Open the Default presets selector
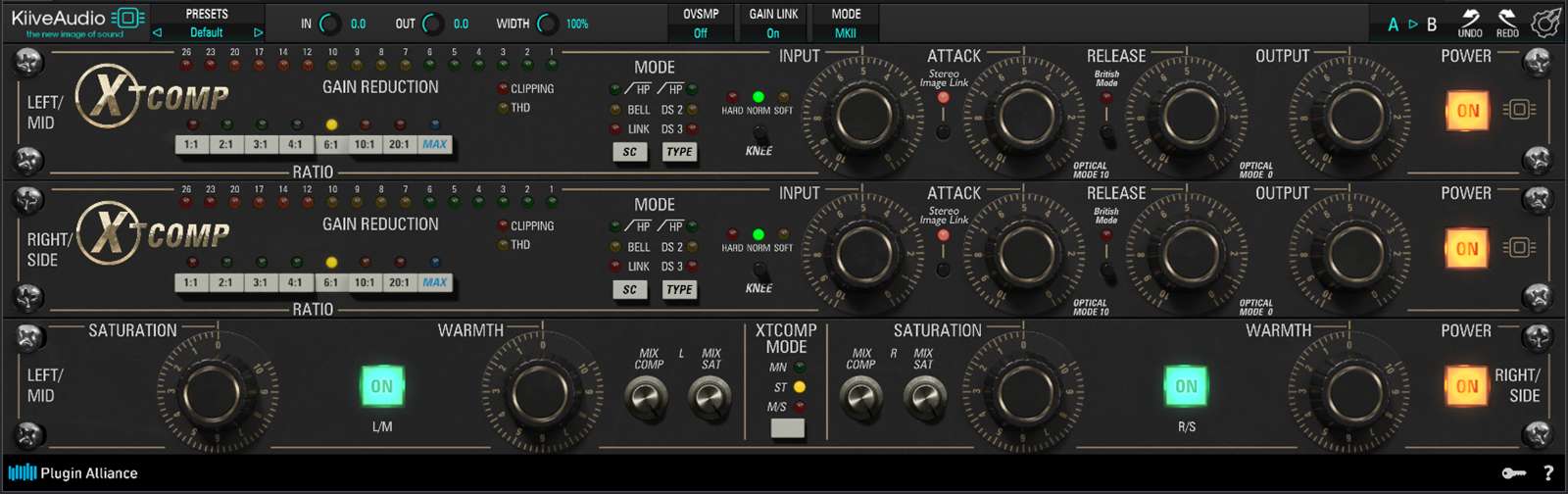 (207, 32)
